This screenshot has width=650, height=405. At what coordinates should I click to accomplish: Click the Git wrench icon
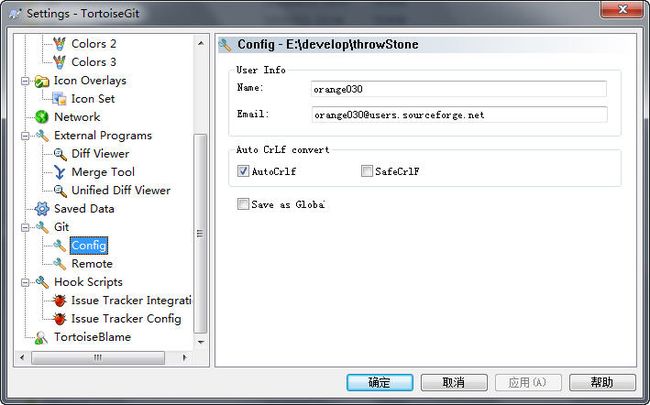click(42, 227)
